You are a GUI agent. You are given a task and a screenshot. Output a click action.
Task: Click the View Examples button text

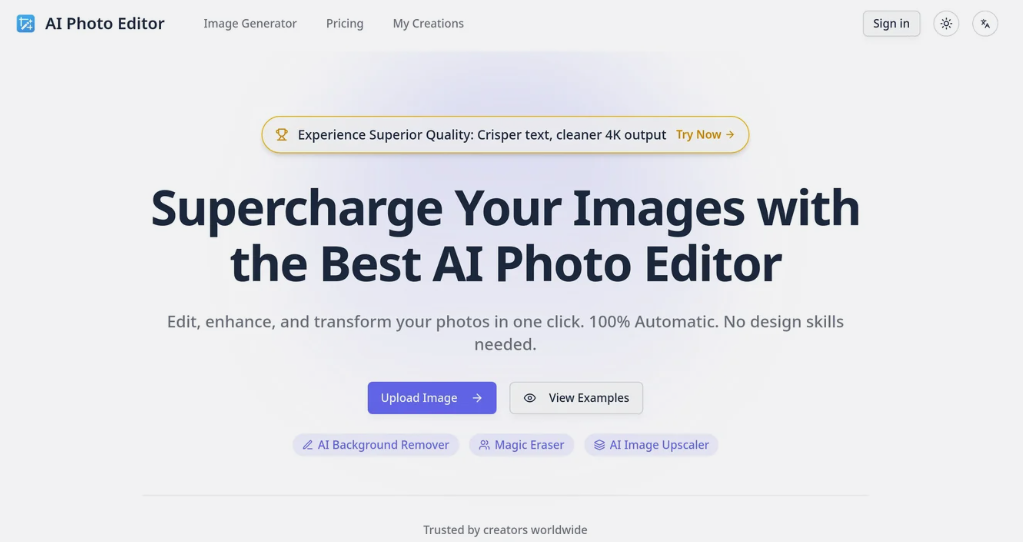(x=588, y=398)
